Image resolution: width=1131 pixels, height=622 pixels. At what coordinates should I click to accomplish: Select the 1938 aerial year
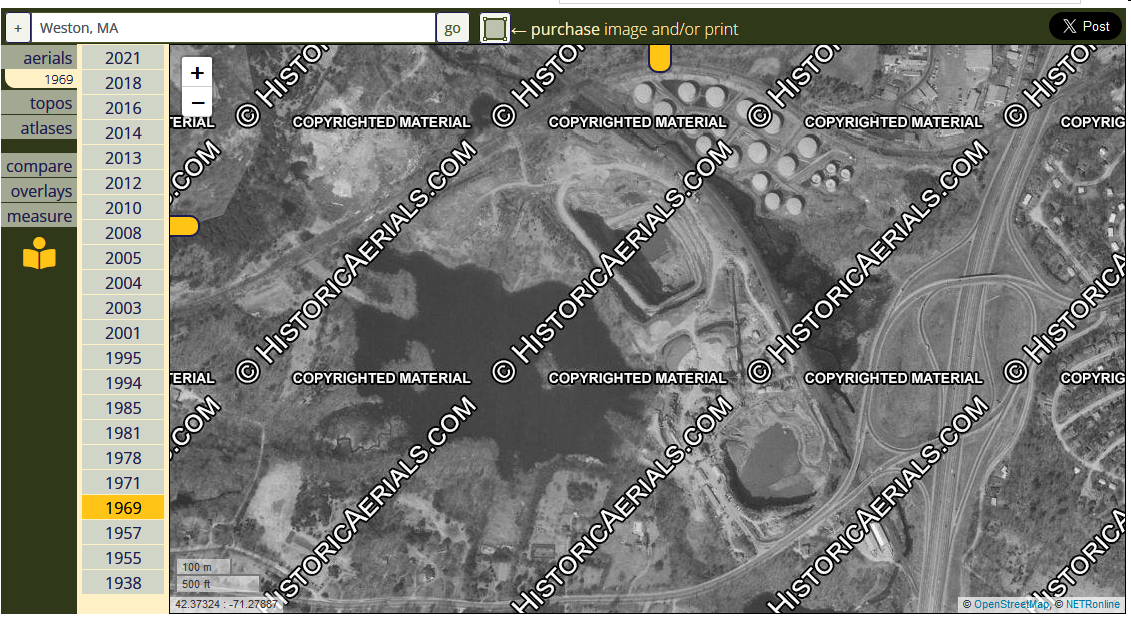point(123,583)
